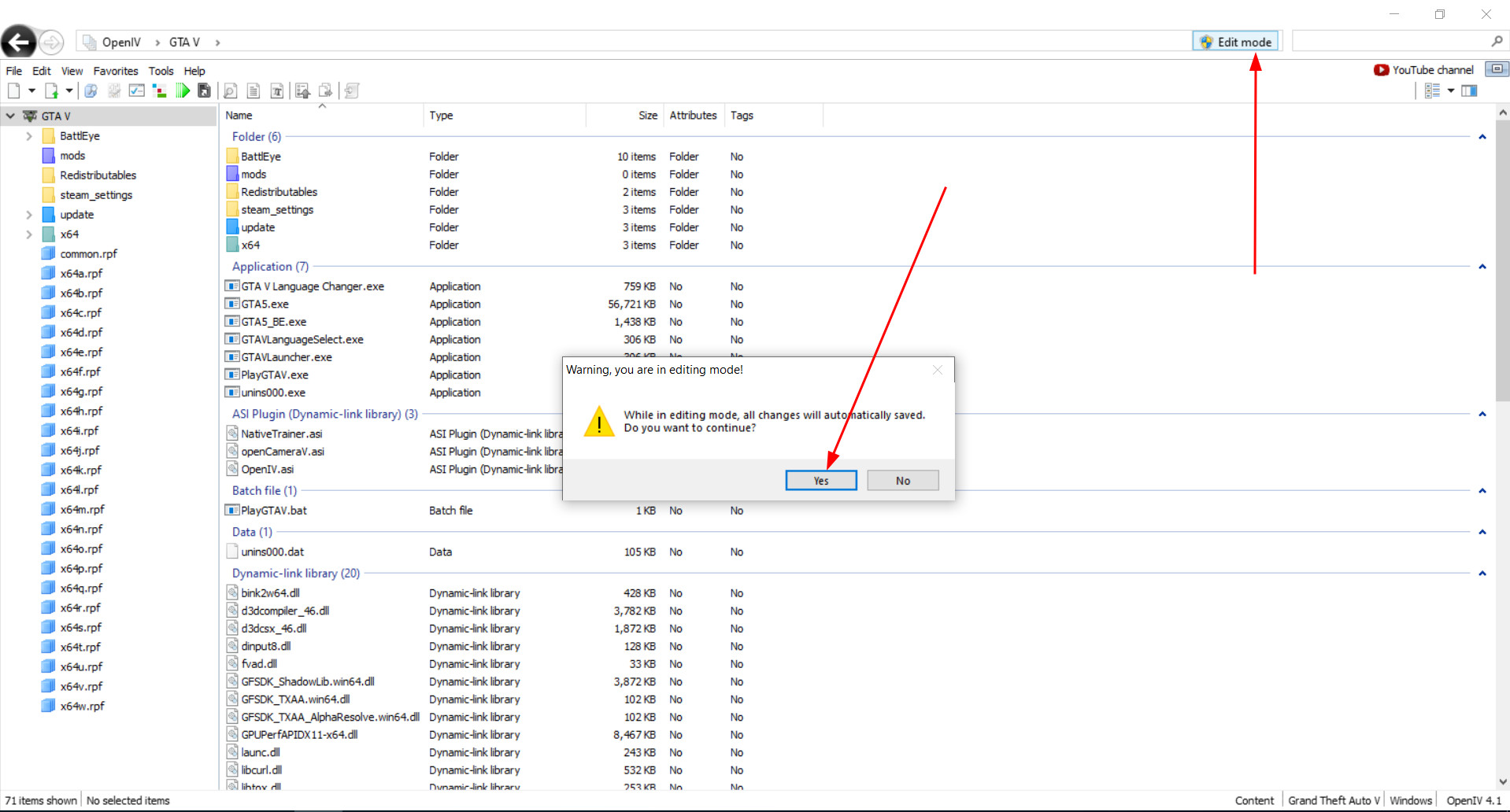Image resolution: width=1510 pixels, height=812 pixels.
Task: Open the Help menu
Action: click(194, 71)
